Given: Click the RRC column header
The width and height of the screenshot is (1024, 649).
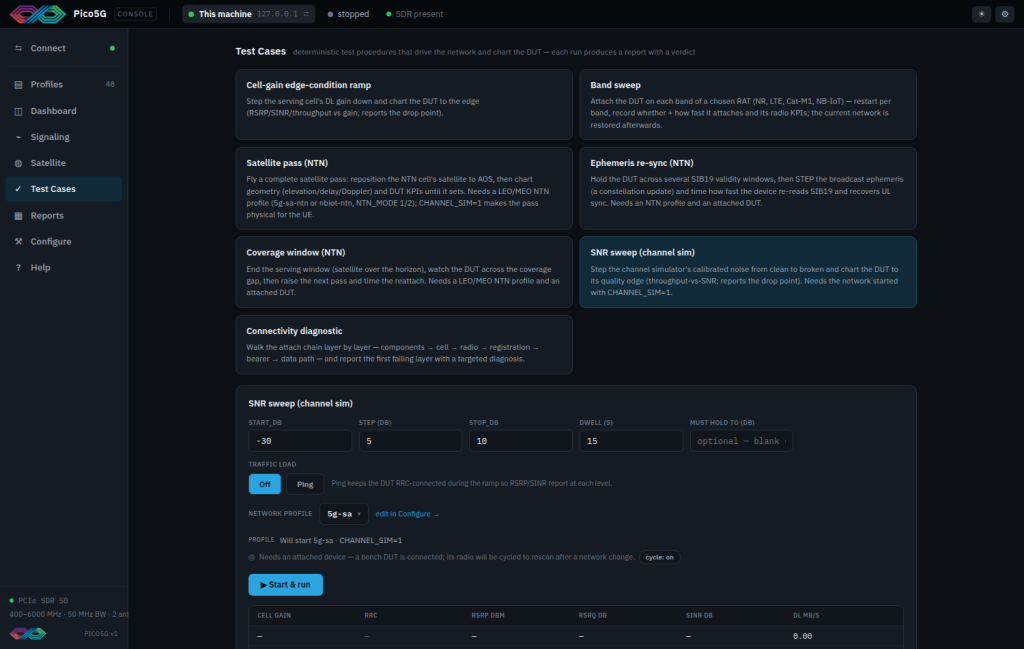Looking at the screenshot, I should 370,615.
